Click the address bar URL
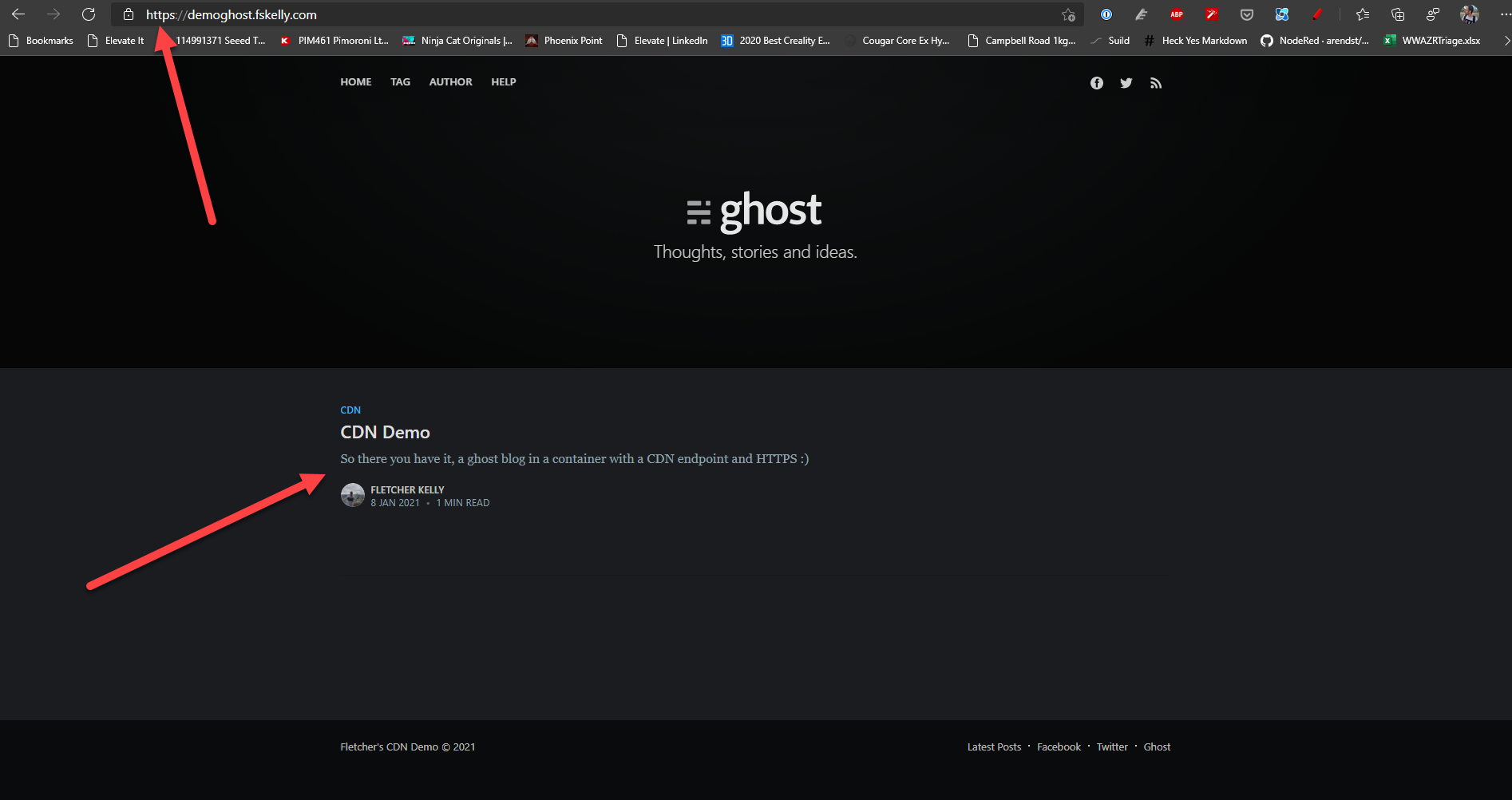Image resolution: width=1512 pixels, height=800 pixels. coord(232,14)
